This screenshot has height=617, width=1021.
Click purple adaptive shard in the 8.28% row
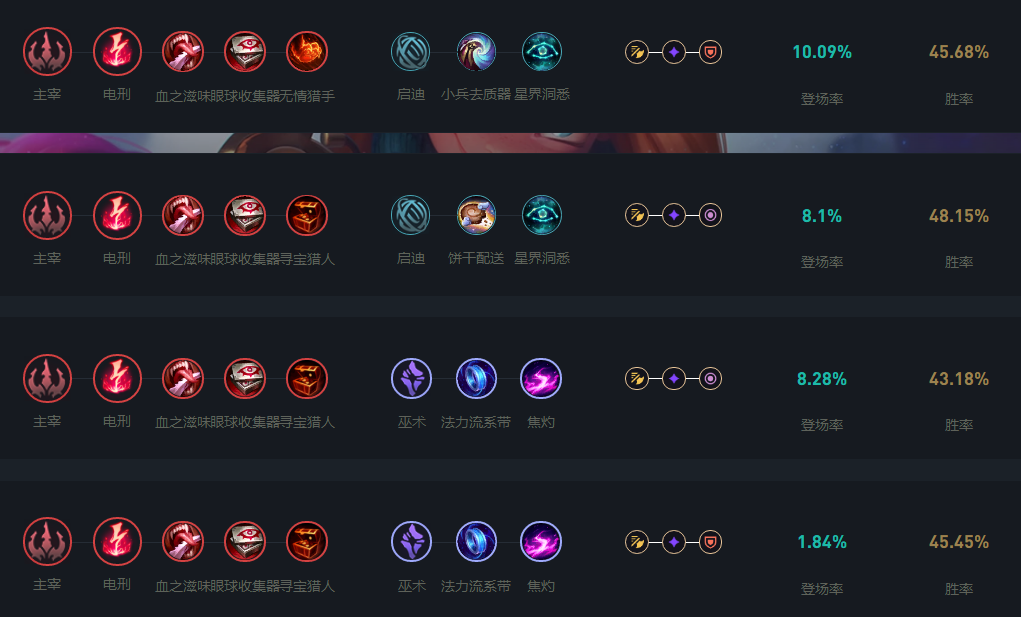pyautogui.click(x=674, y=378)
